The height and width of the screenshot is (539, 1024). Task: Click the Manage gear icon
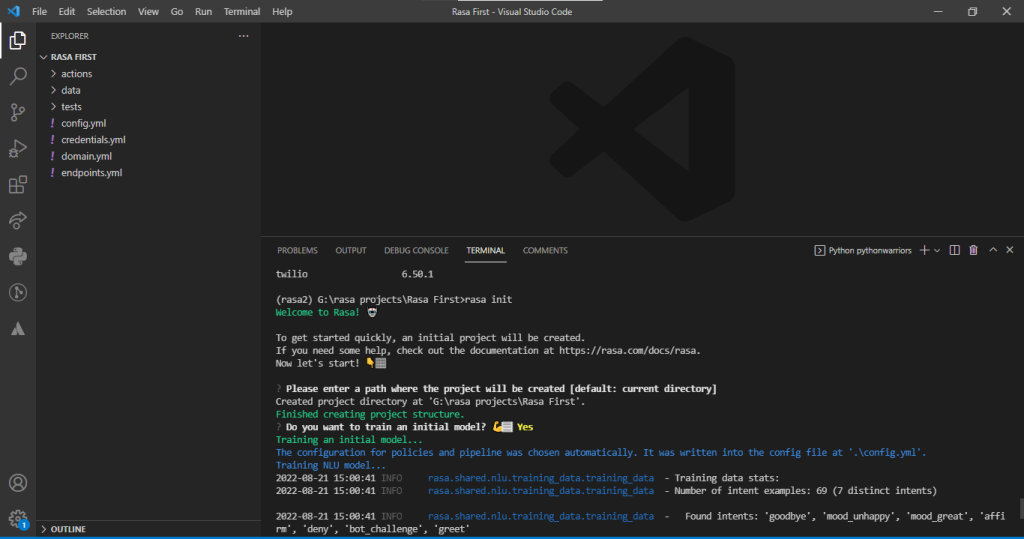click(18, 519)
